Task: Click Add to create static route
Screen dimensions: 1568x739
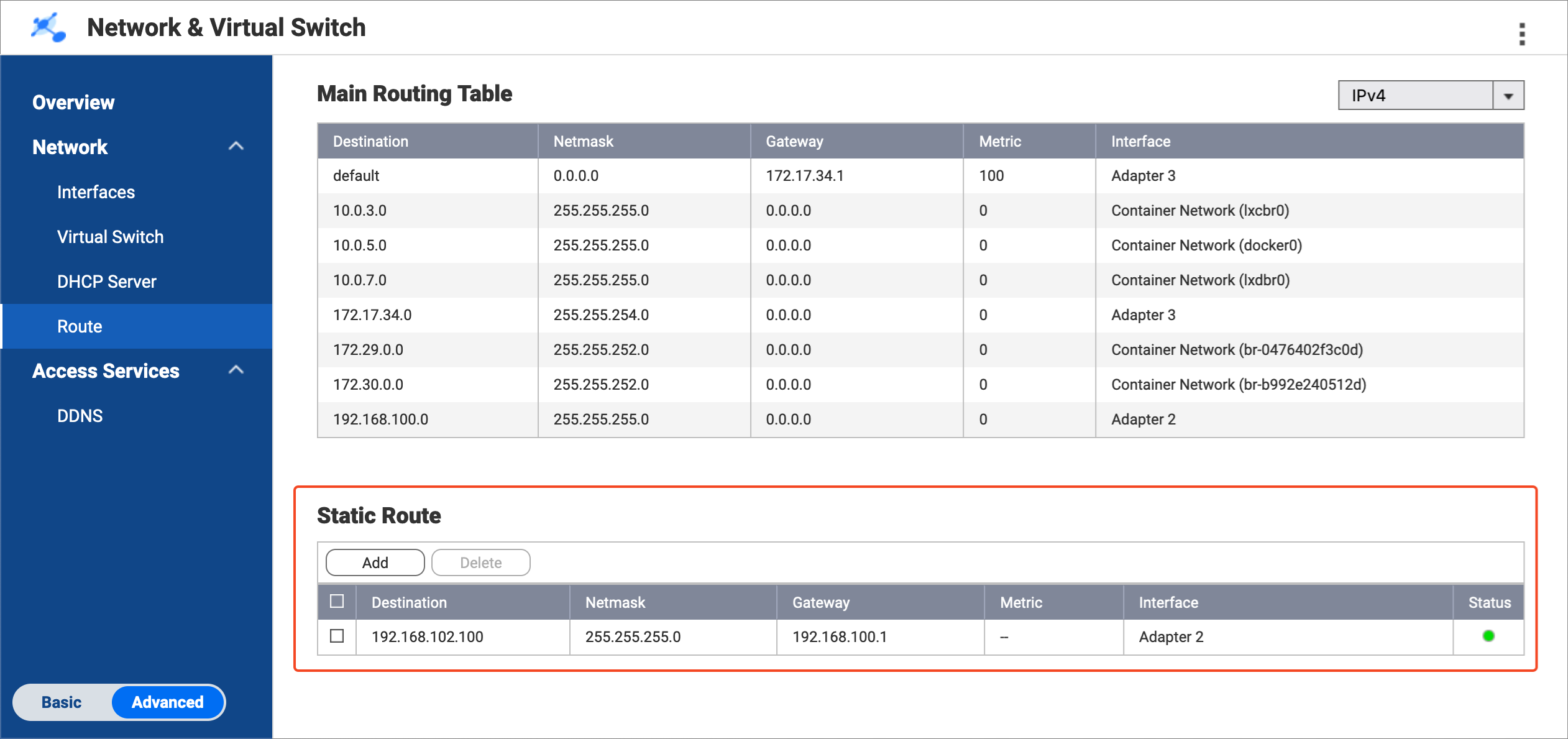Action: [375, 562]
